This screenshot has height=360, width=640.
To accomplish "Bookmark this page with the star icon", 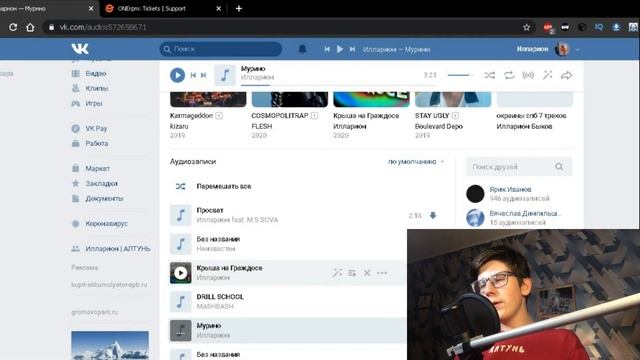I will [x=527, y=27].
